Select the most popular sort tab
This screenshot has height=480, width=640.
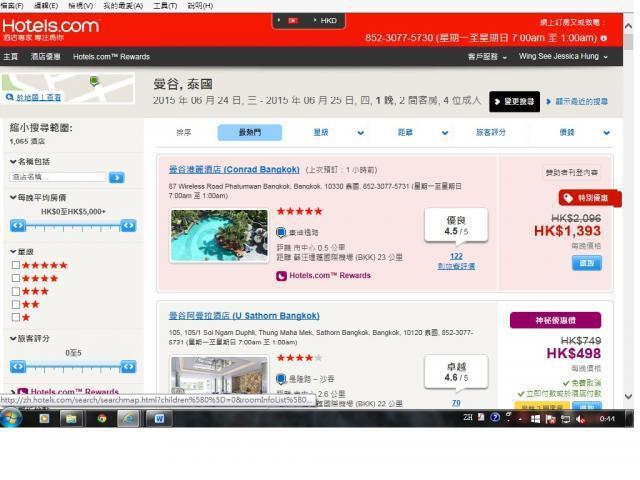tap(250, 133)
